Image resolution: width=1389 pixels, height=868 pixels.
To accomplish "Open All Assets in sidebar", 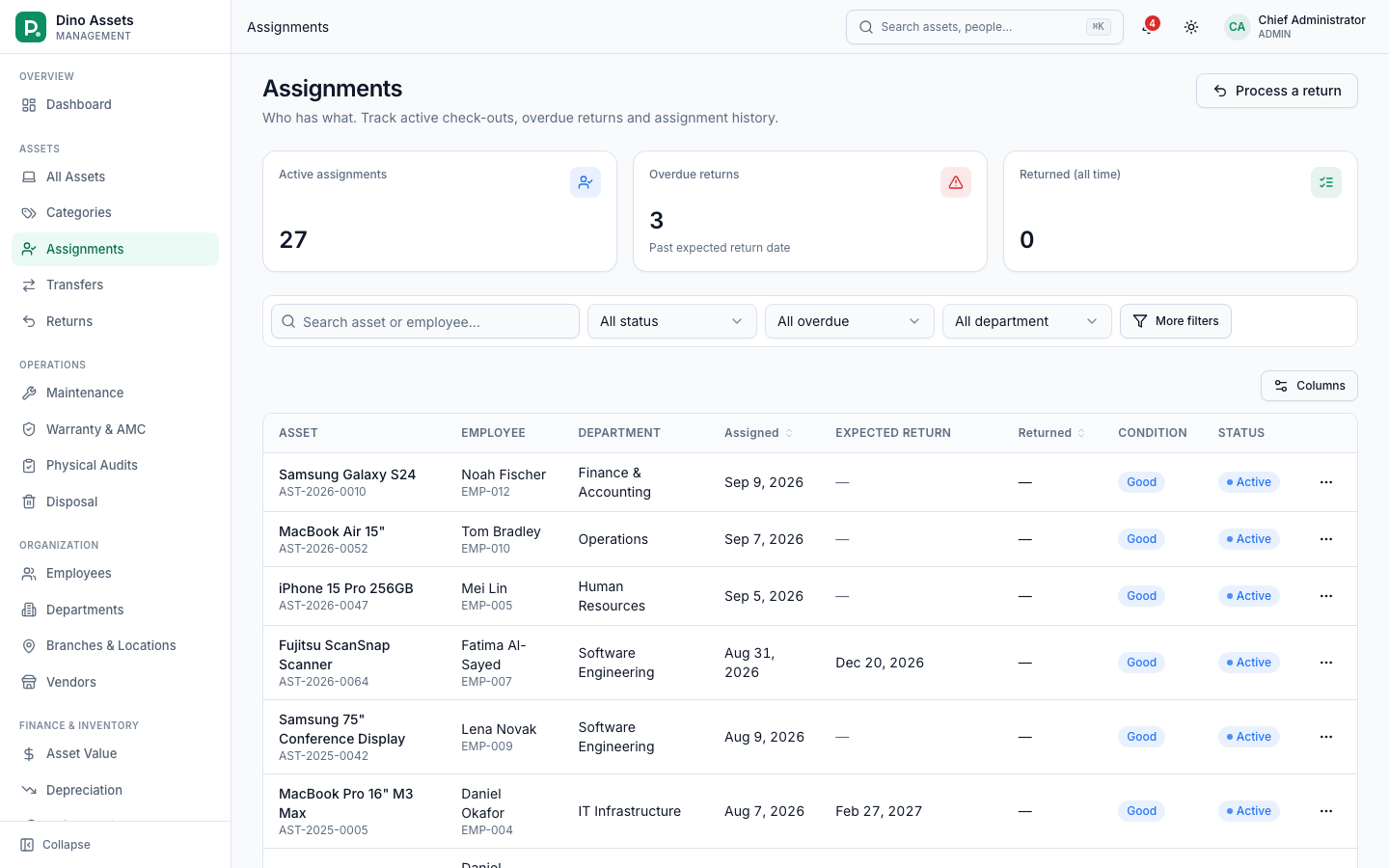I will (x=115, y=176).
